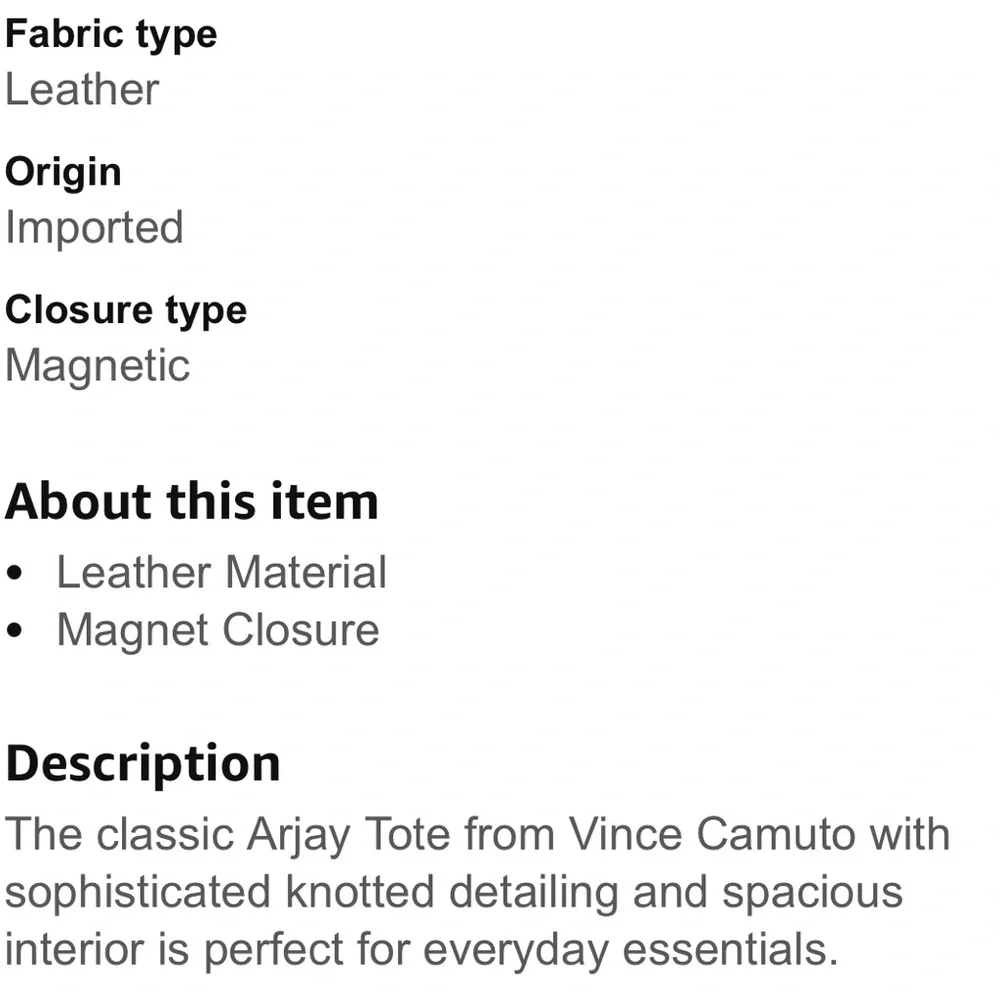Click the bullet point before Magnet Closure
Image resolution: width=1000 pixels, height=1000 pixels.
tap(14, 632)
